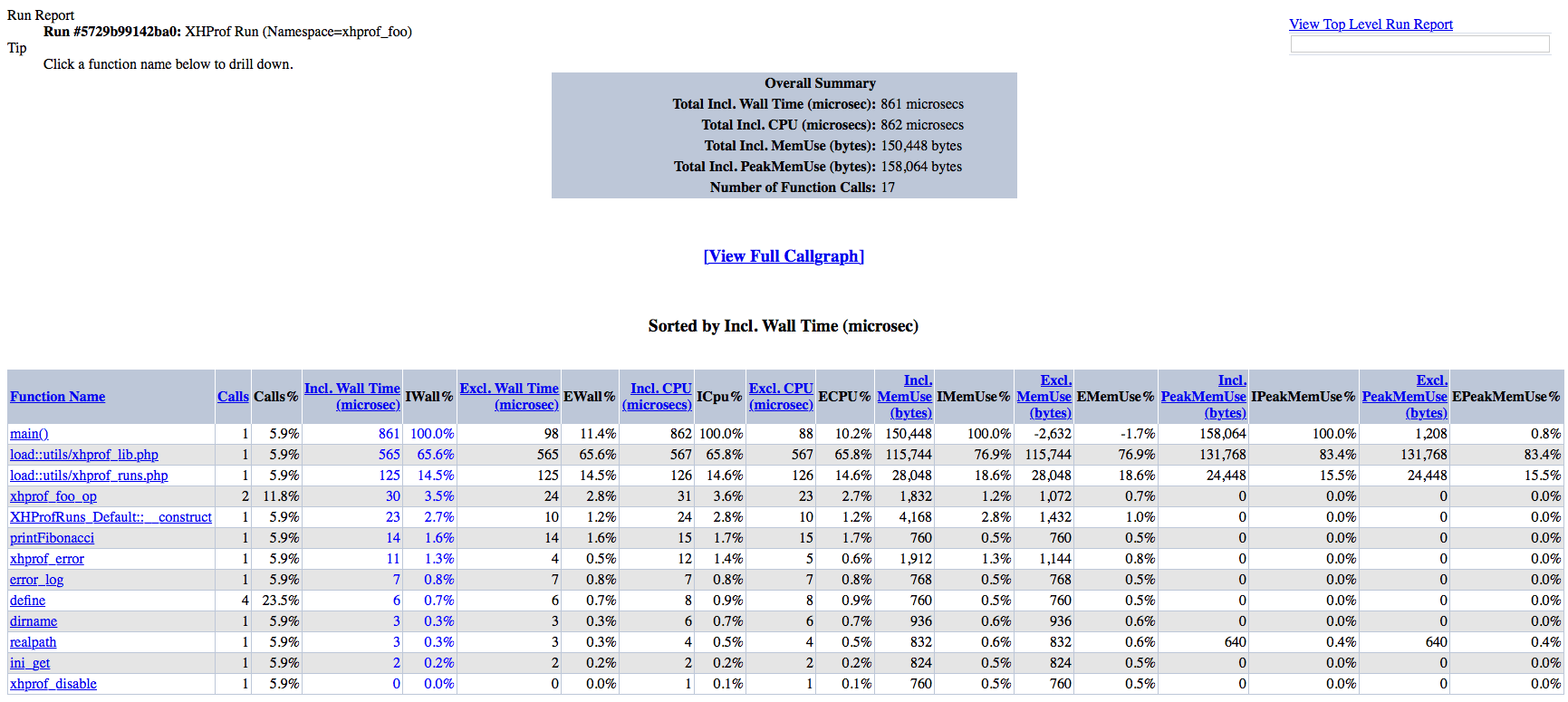Sort by Incl. Wall Time column header

click(352, 397)
